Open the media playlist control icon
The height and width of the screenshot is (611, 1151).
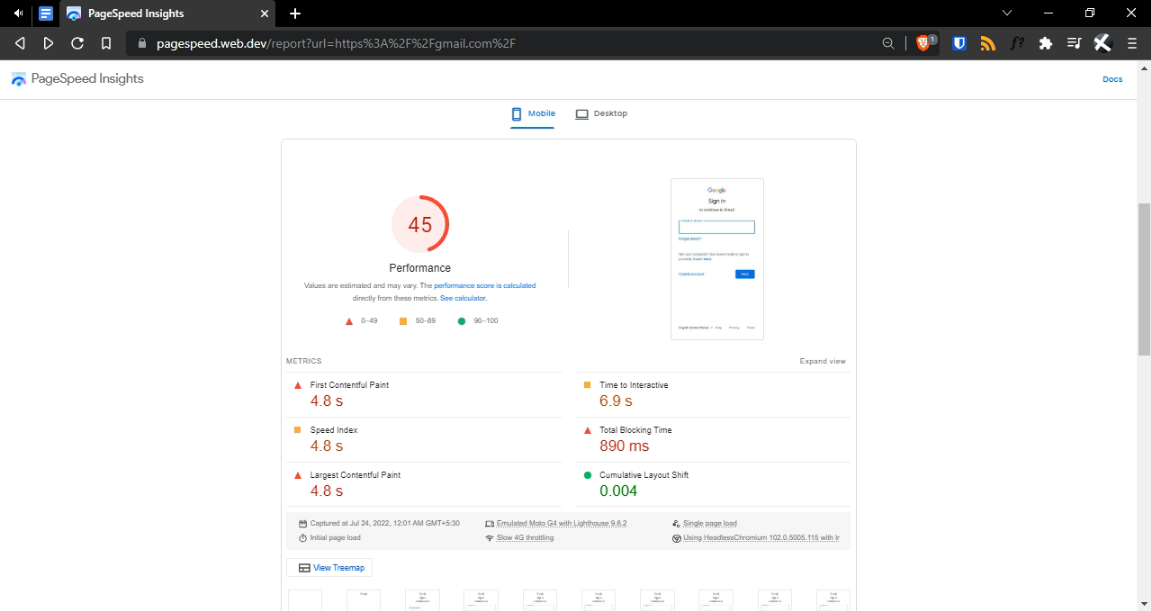click(1074, 43)
